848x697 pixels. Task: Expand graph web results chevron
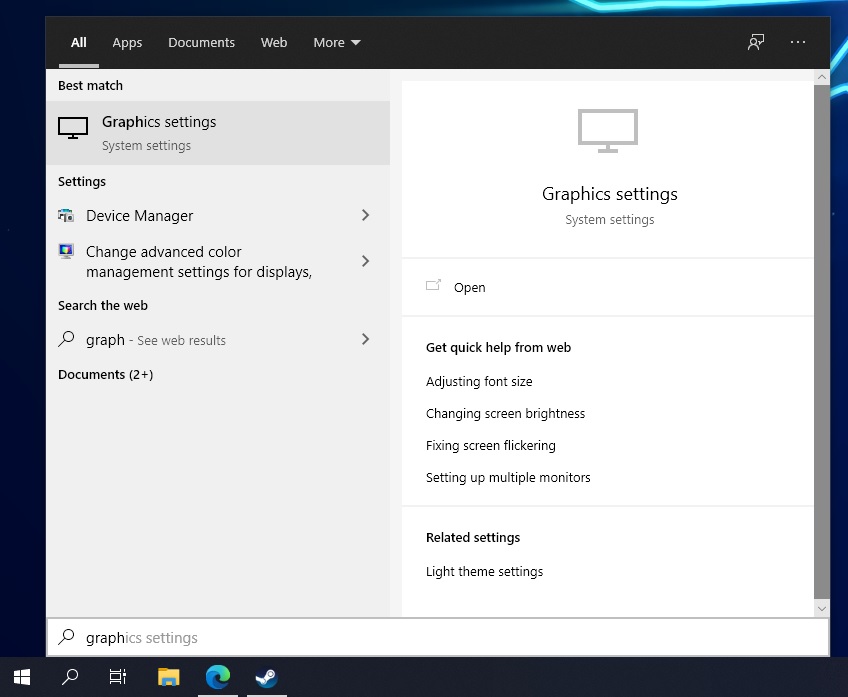(366, 339)
